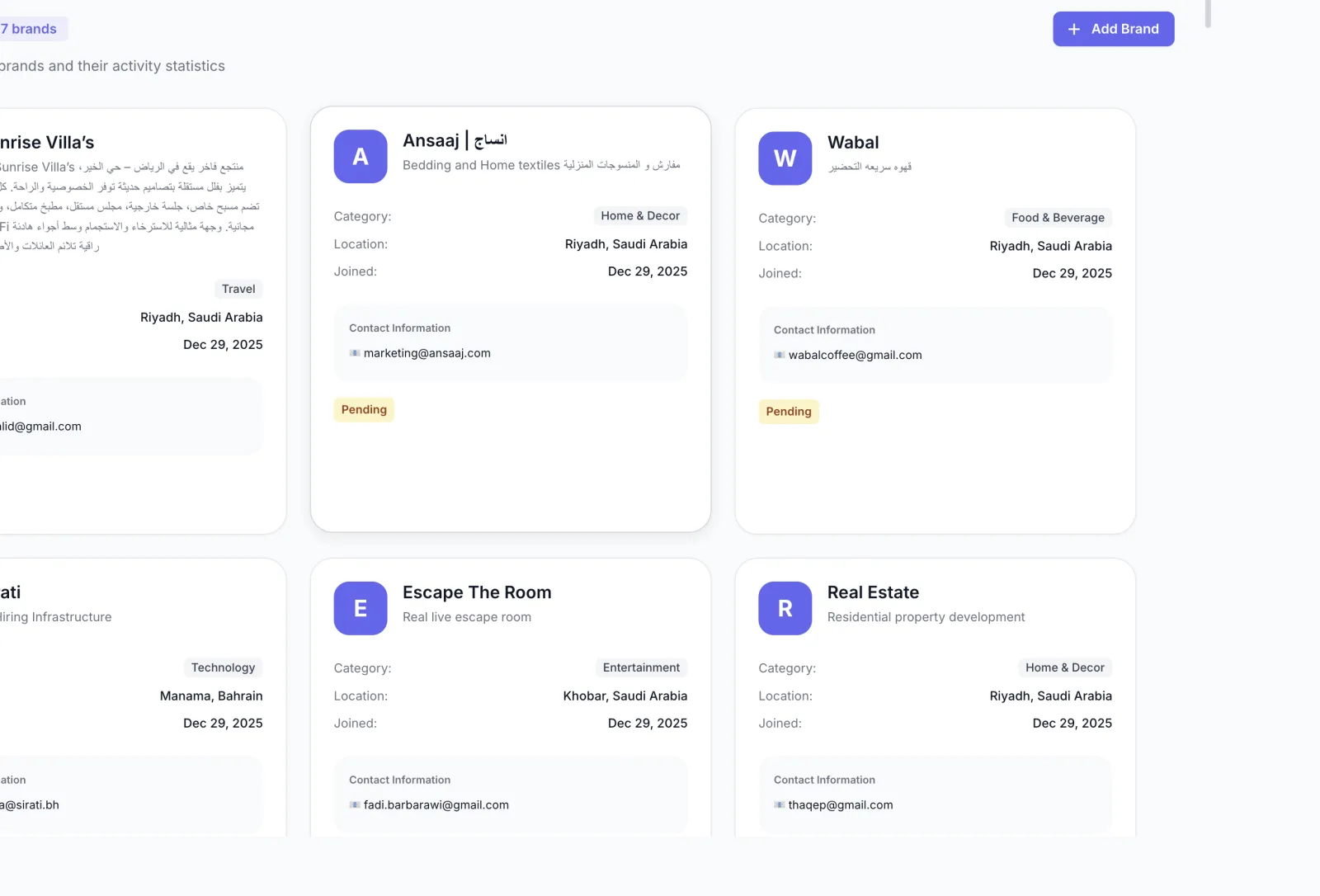1320x896 pixels.
Task: Click the brands count badge
Action: [31, 29]
